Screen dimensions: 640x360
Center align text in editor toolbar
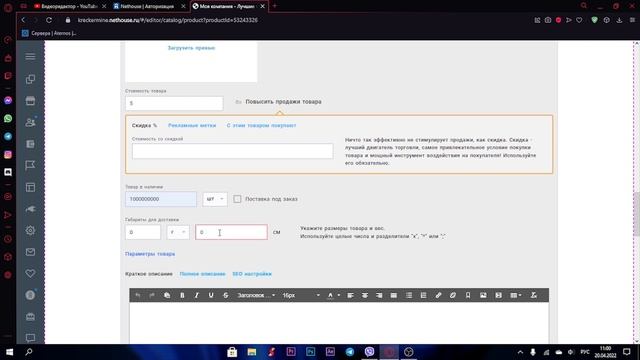364,295
